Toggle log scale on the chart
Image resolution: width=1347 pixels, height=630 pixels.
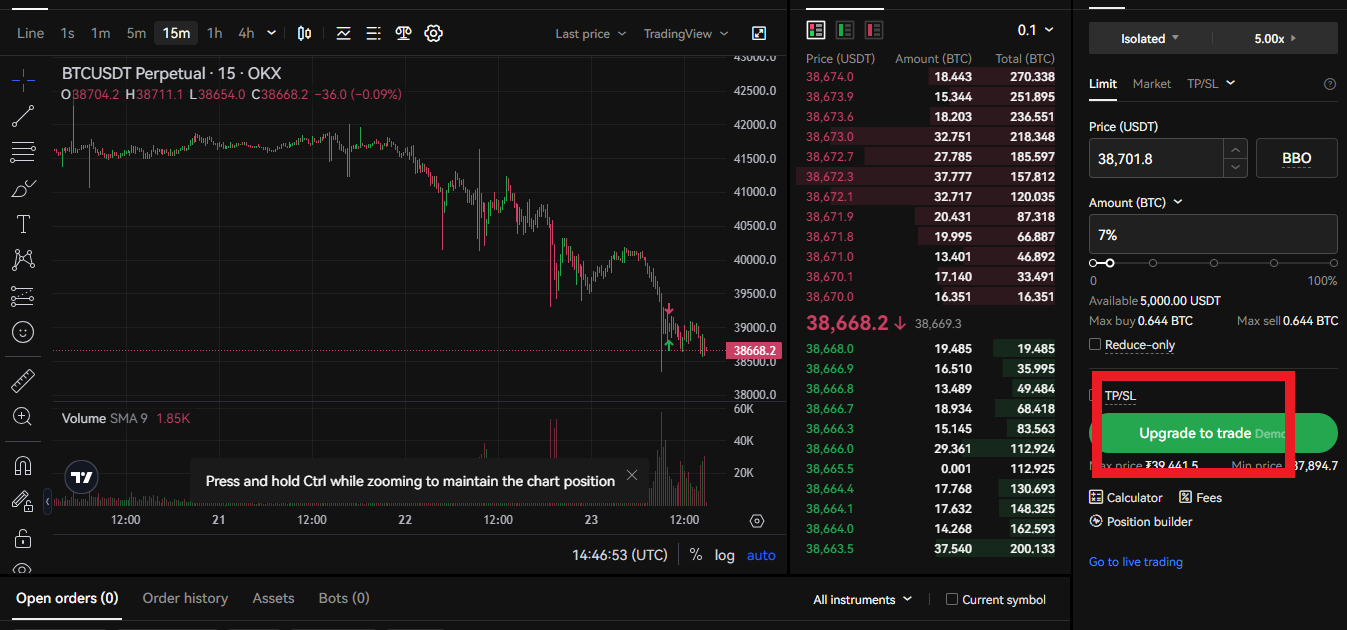[x=724, y=555]
